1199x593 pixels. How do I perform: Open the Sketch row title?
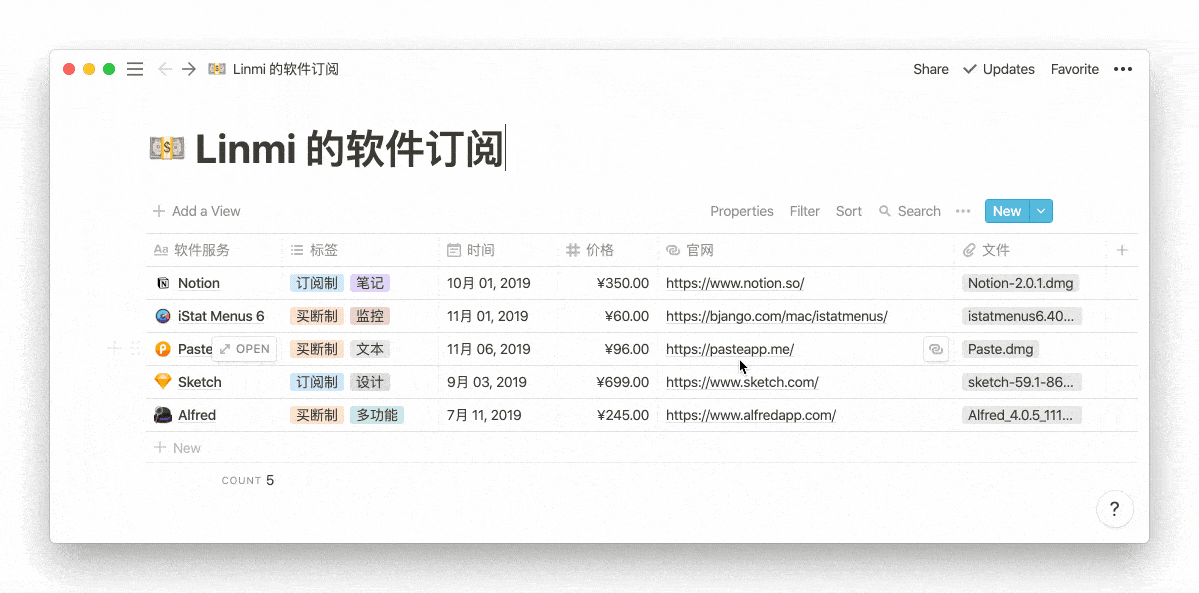pos(200,383)
